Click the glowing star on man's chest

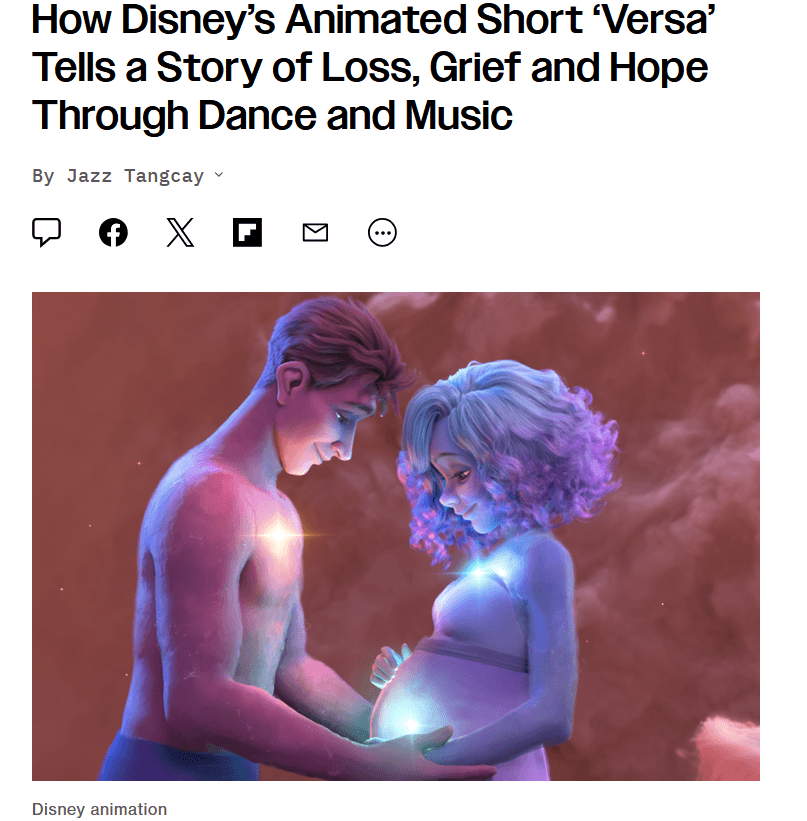pos(279,535)
